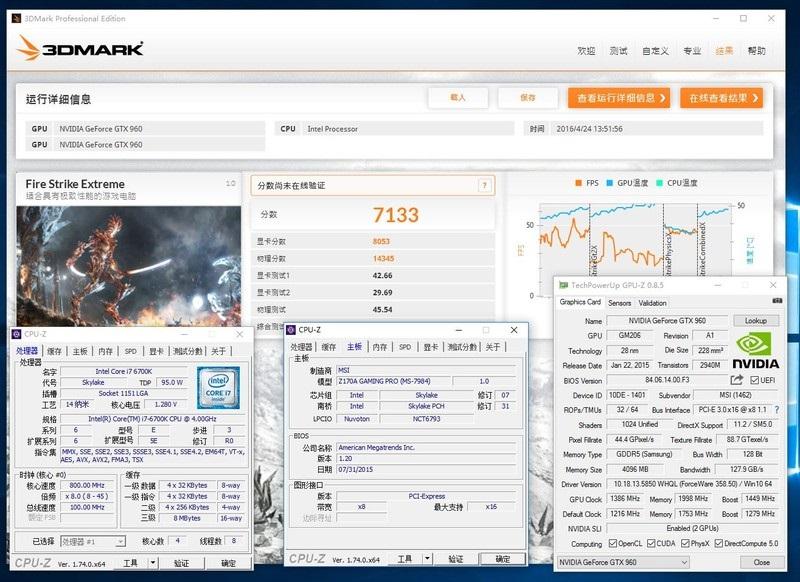This screenshot has width=800, height=582.
Task: Select 缓存 tab in left CPU-Z window
Action: point(54,351)
